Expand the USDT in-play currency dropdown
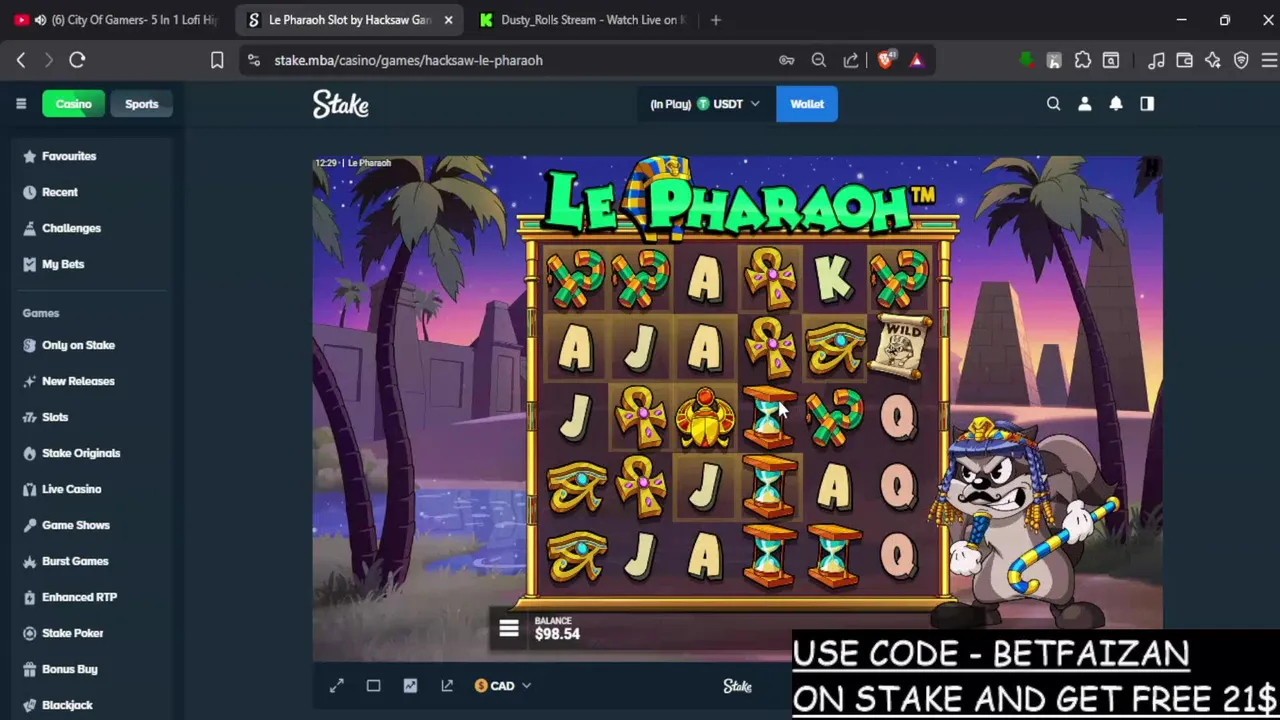Image resolution: width=1280 pixels, height=720 pixels. [x=704, y=104]
